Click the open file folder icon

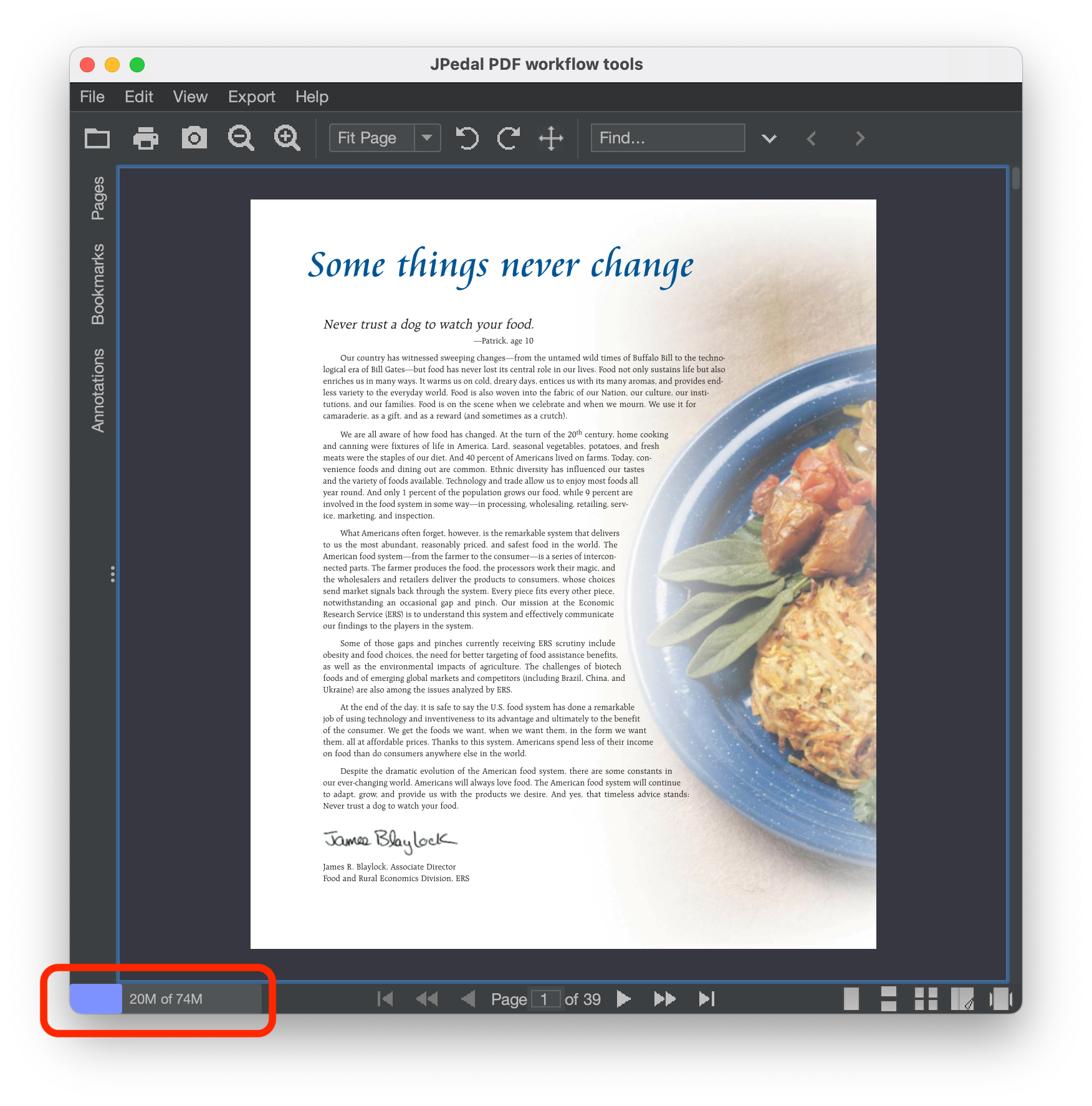[97, 138]
